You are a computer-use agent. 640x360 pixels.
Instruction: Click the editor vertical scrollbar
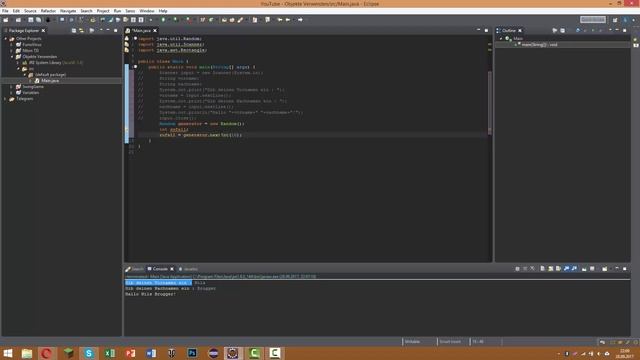pyautogui.click(x=490, y=102)
